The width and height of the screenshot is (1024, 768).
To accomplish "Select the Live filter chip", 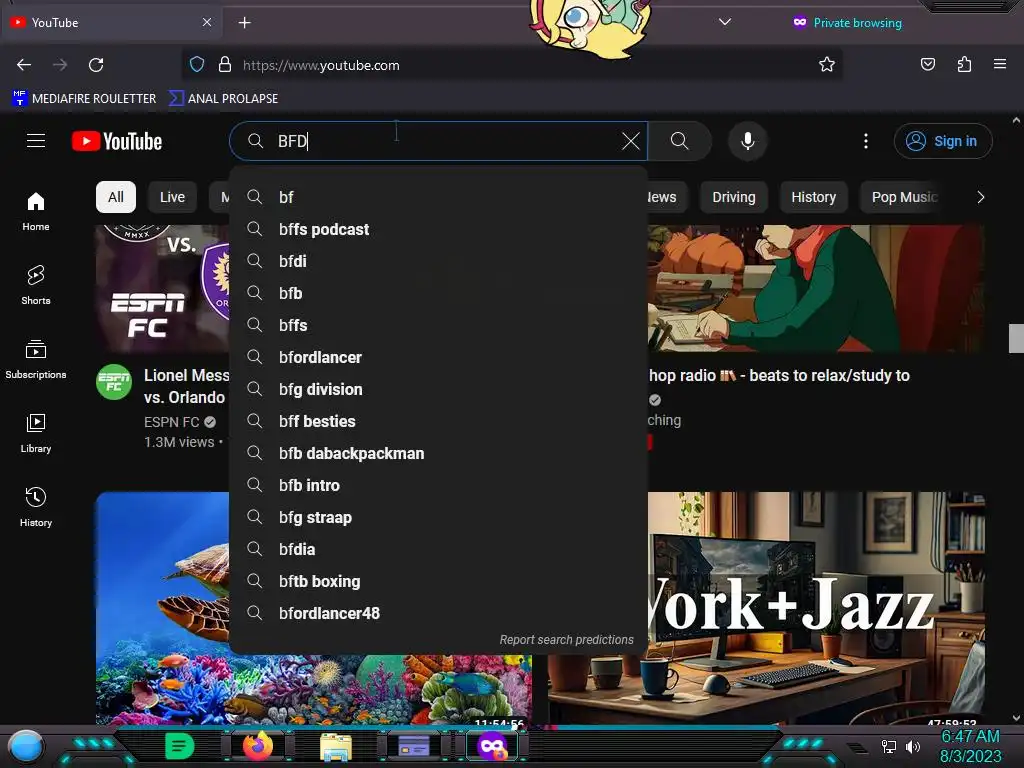I will pyautogui.click(x=172, y=197).
